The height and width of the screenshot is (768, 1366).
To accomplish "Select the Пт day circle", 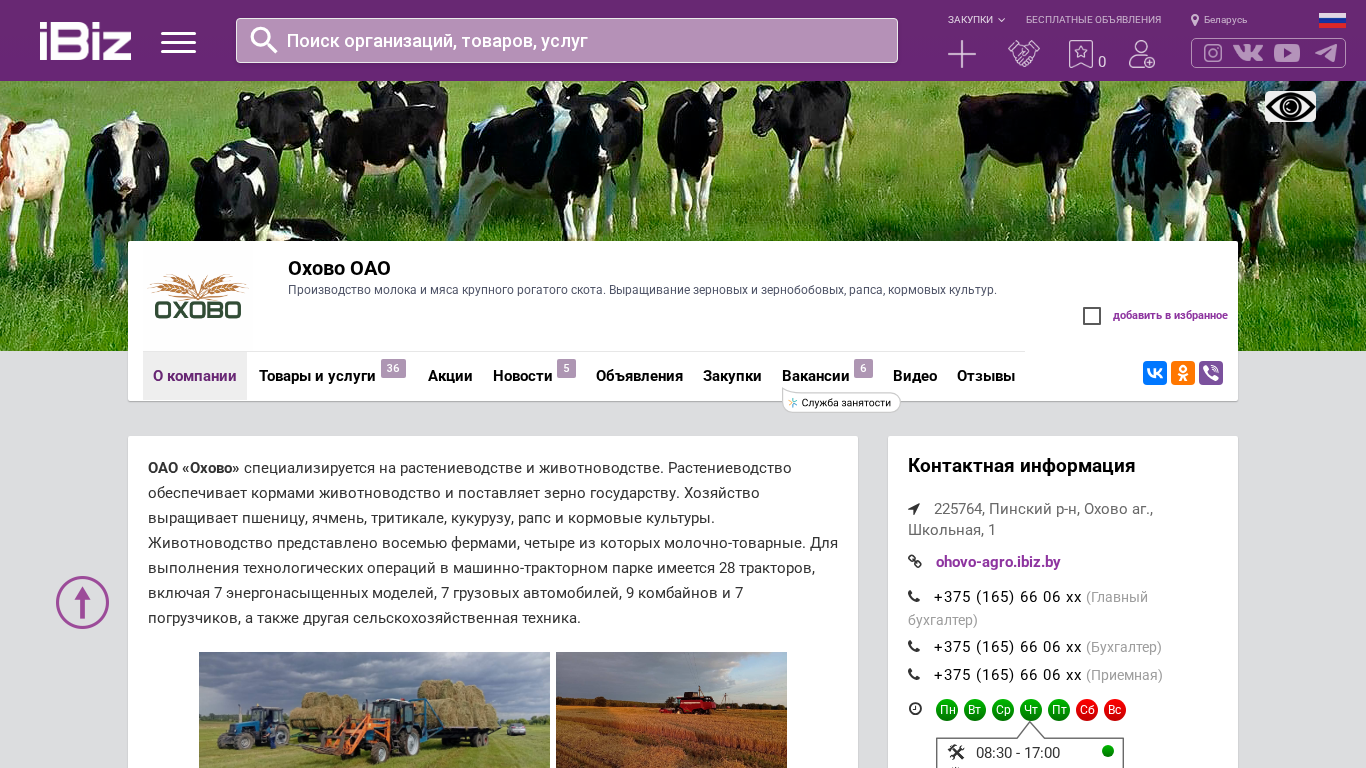I will 1059,710.
